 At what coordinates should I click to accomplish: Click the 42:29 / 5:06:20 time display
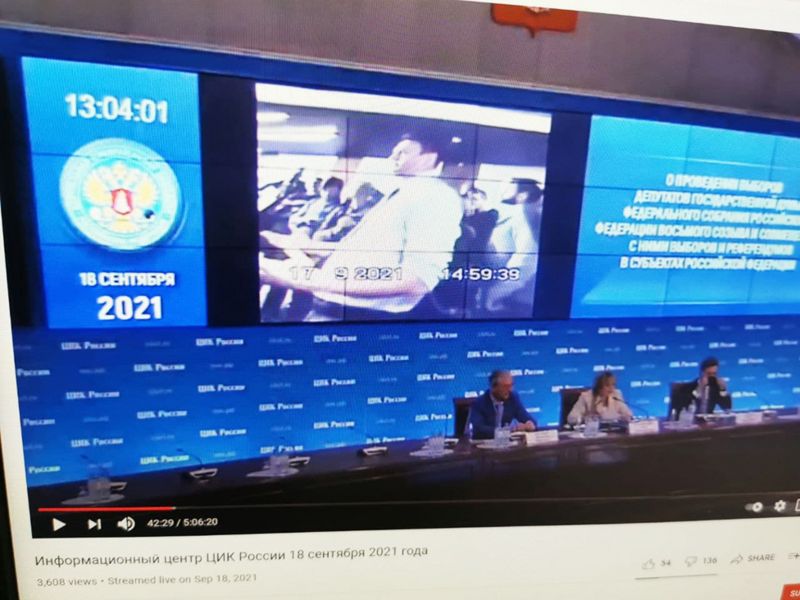click(x=182, y=522)
